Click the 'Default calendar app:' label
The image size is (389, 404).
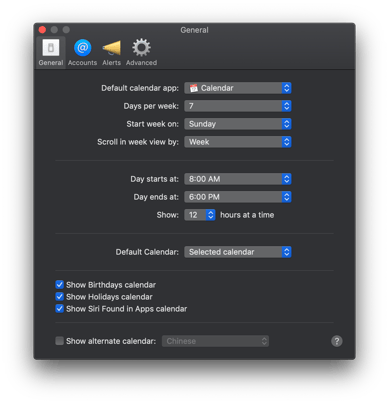point(140,88)
